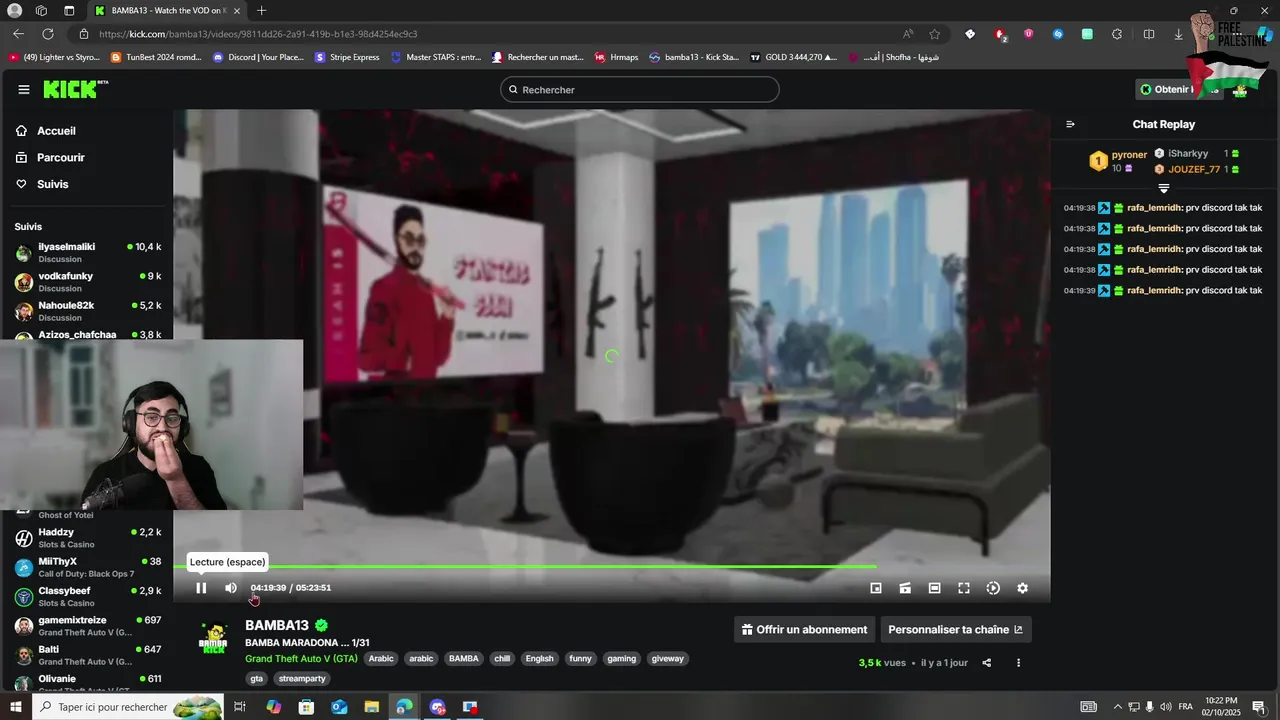Open gamemixtreize channel in followed list

[87, 626]
